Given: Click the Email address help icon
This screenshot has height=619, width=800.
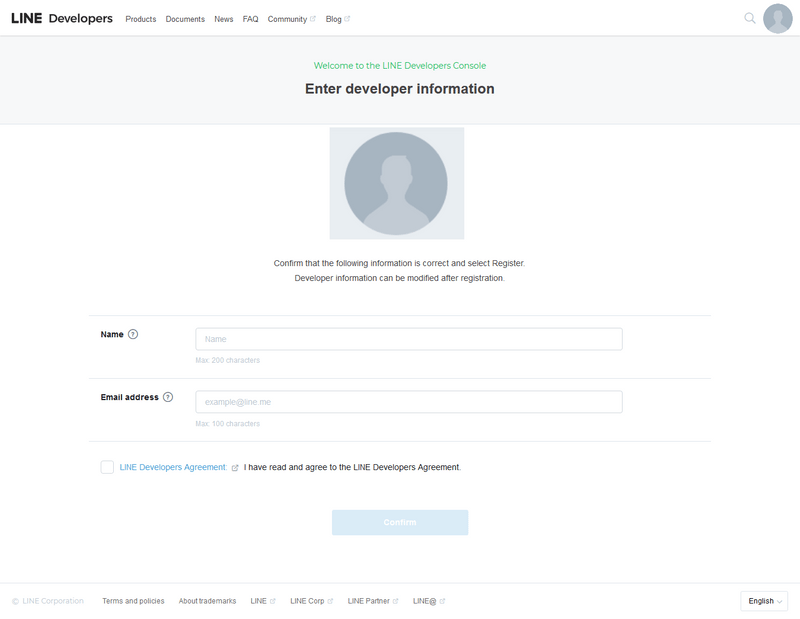Looking at the screenshot, I should pos(168,397).
